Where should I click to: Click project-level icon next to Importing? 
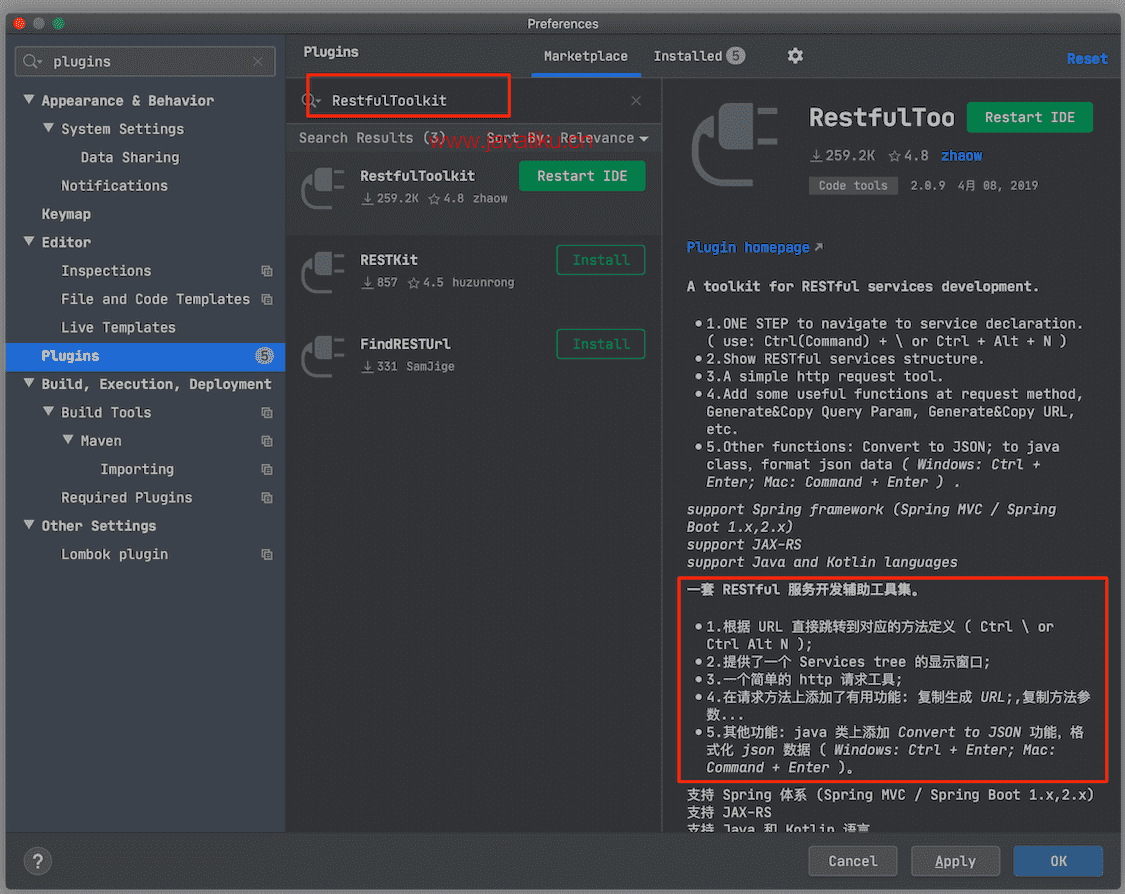[x=267, y=469]
